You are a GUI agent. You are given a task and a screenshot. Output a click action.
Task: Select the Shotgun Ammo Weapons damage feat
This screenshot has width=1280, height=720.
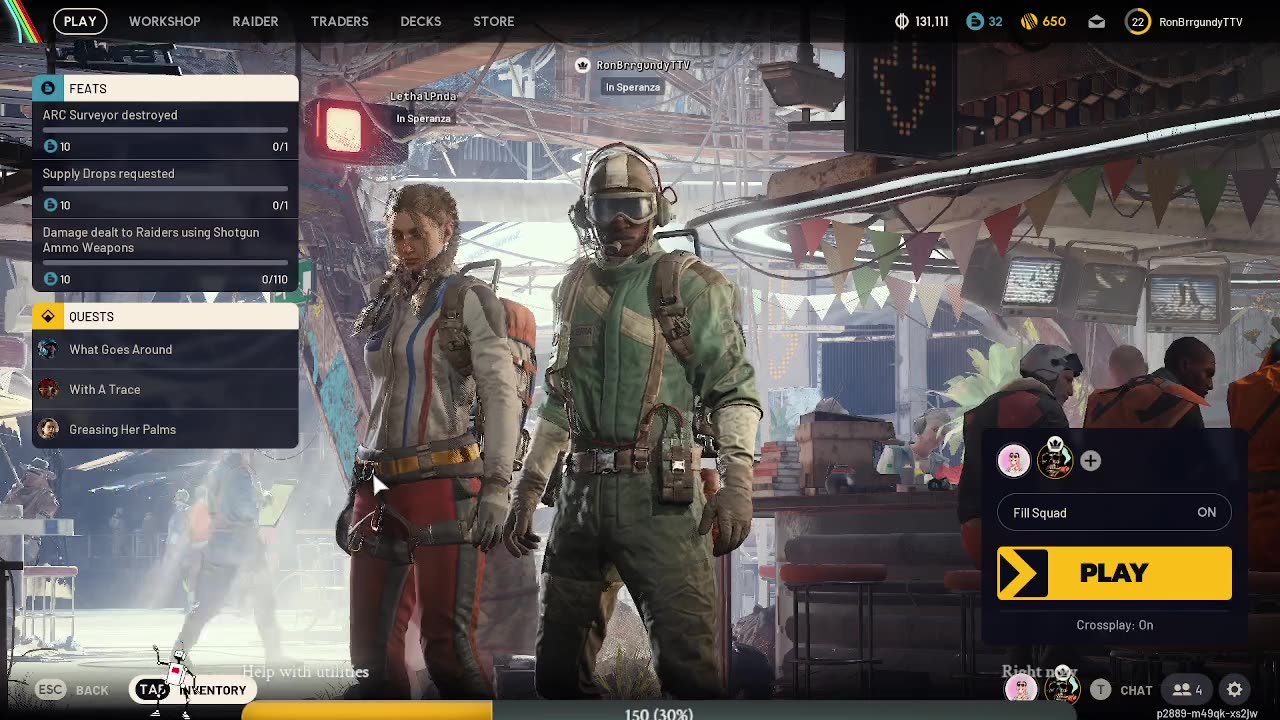(165, 255)
